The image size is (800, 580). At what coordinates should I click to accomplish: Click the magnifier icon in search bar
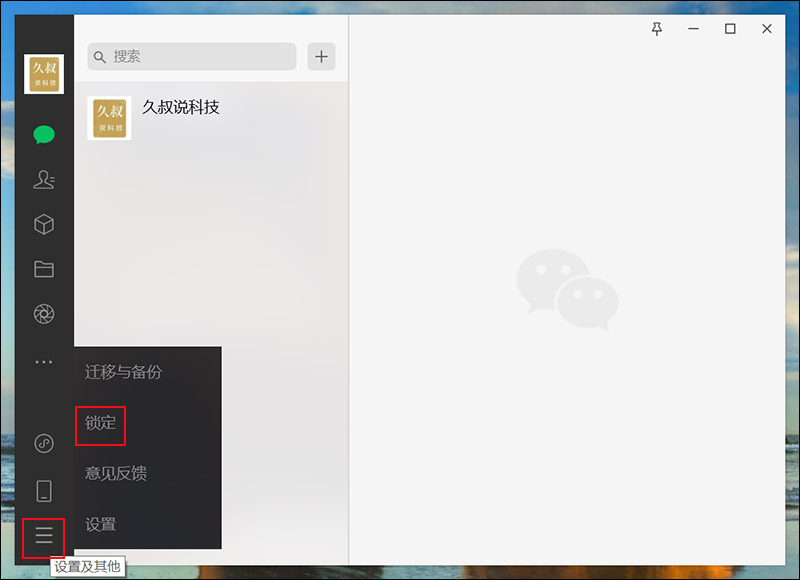click(x=99, y=57)
